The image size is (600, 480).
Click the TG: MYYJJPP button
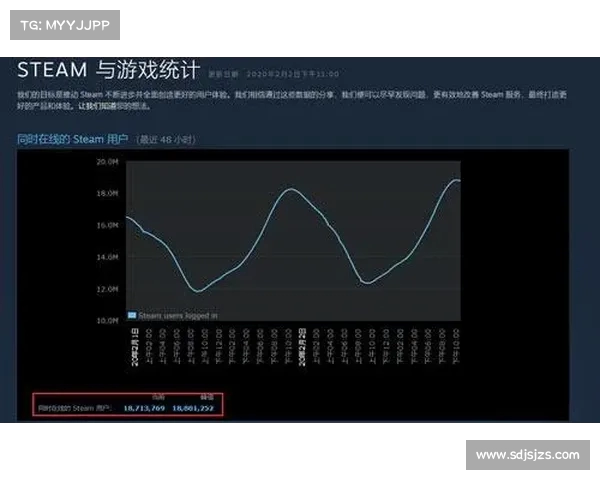coord(65,25)
